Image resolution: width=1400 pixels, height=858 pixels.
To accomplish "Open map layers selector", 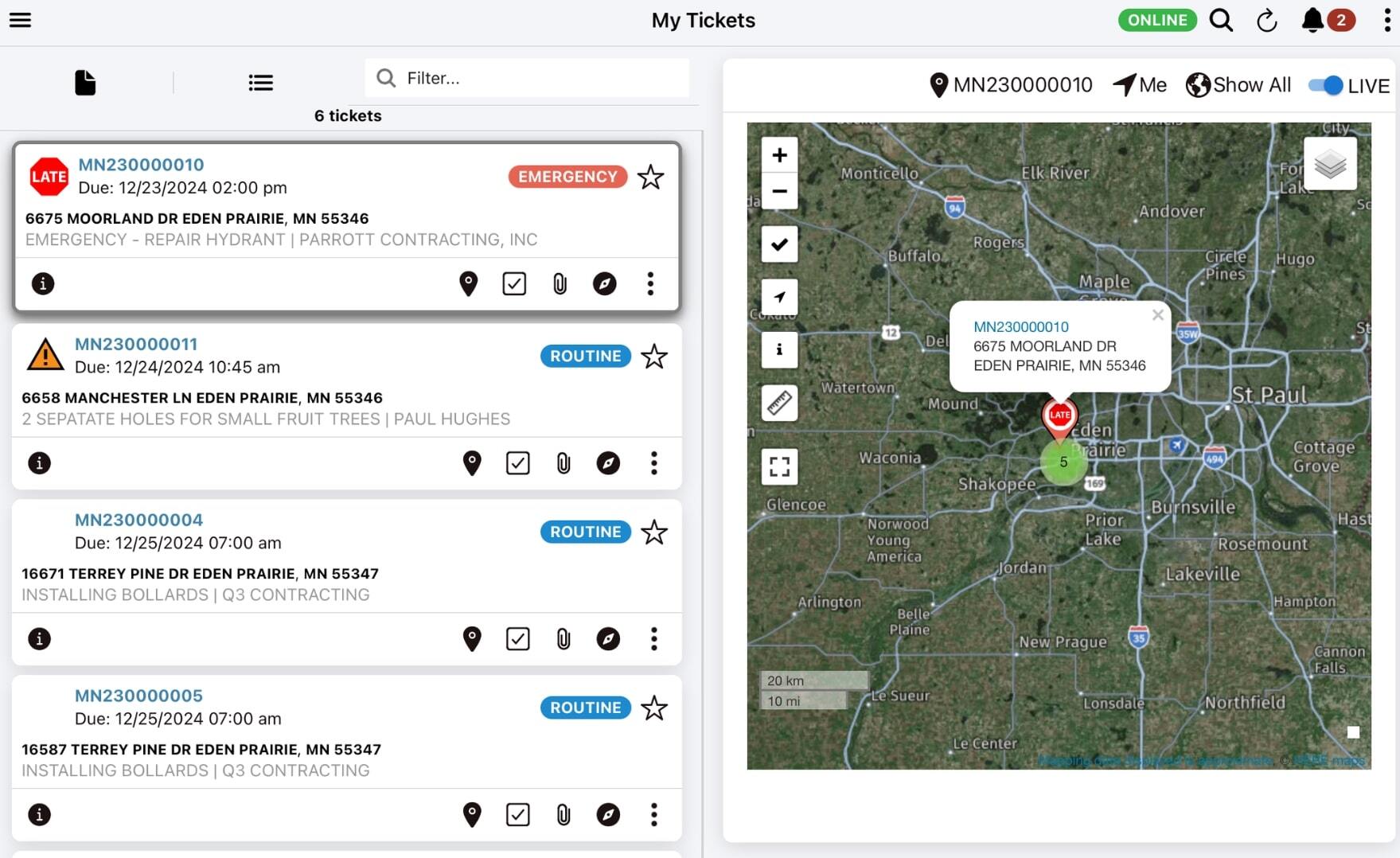I will point(1330,165).
